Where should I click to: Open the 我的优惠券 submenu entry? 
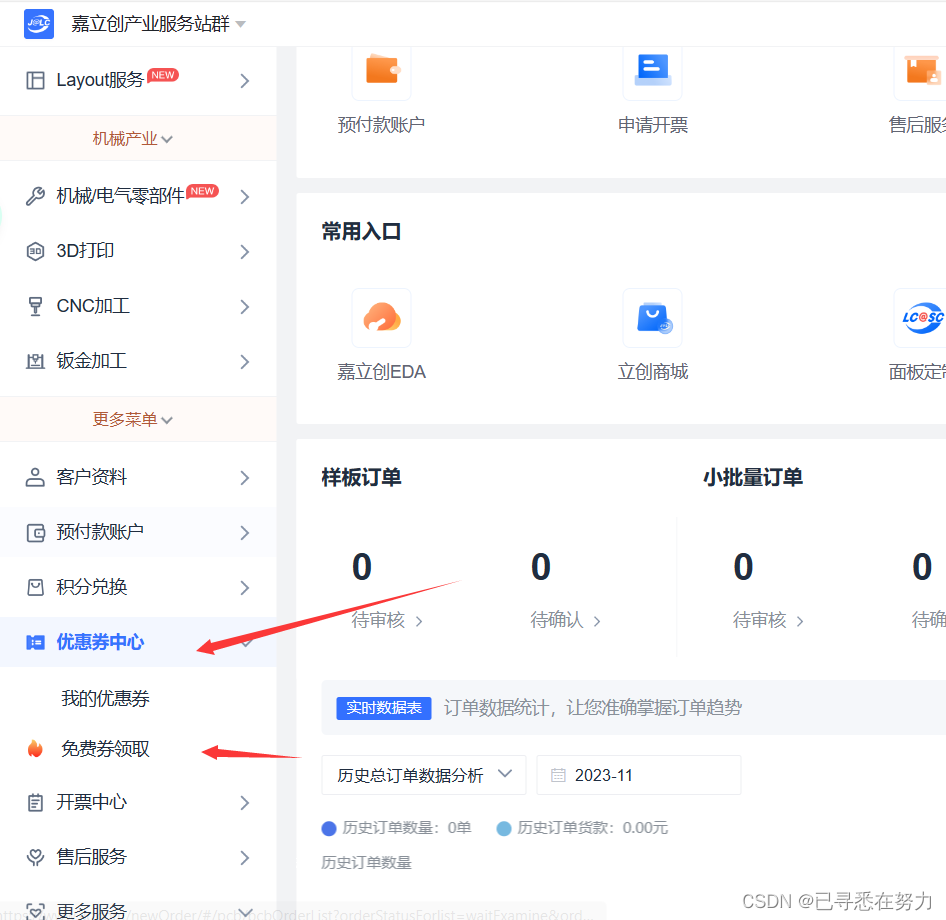106,698
